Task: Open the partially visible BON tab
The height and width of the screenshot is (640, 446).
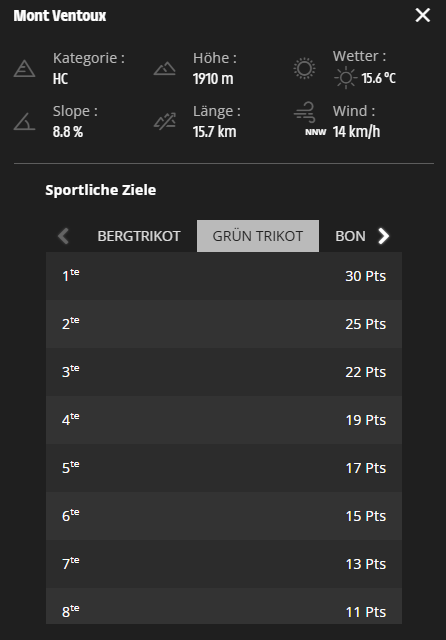Action: coord(350,236)
